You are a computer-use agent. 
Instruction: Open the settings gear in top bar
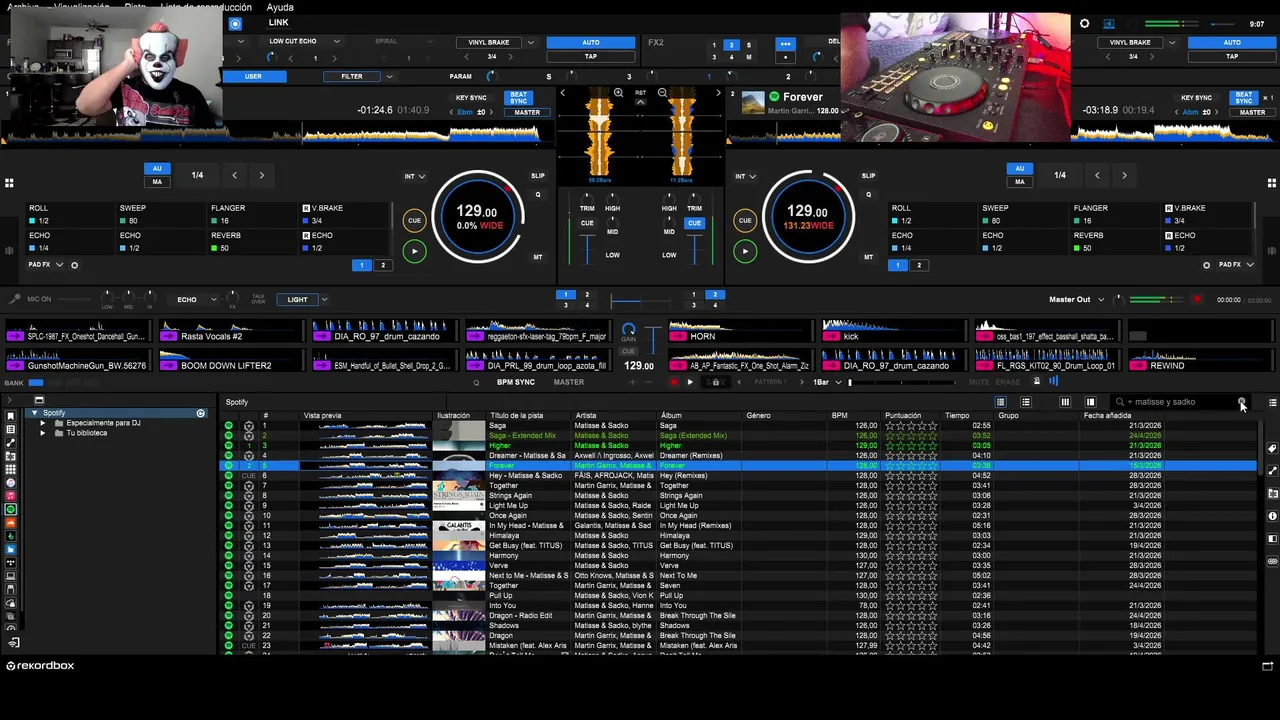pos(1084,23)
